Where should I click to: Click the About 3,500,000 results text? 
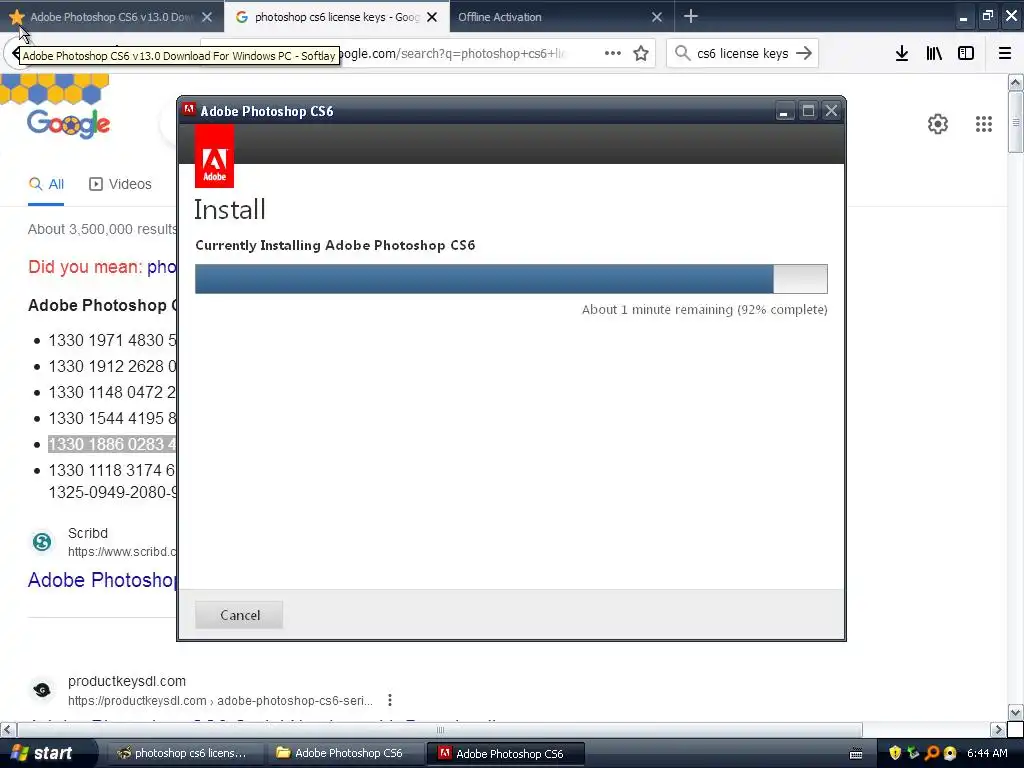tap(102, 229)
